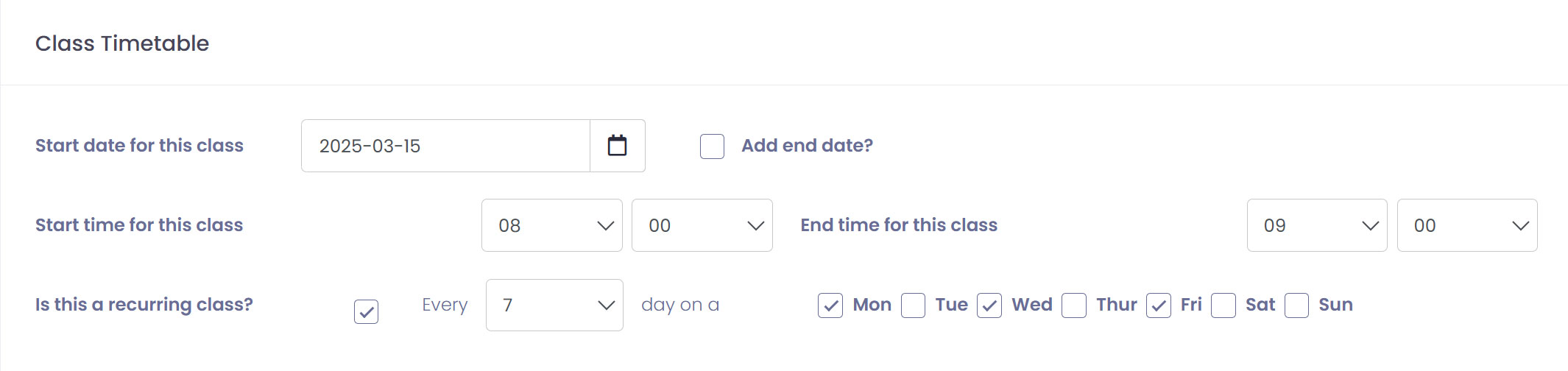
Task: Check the Thur checkbox
Action: (x=1073, y=305)
